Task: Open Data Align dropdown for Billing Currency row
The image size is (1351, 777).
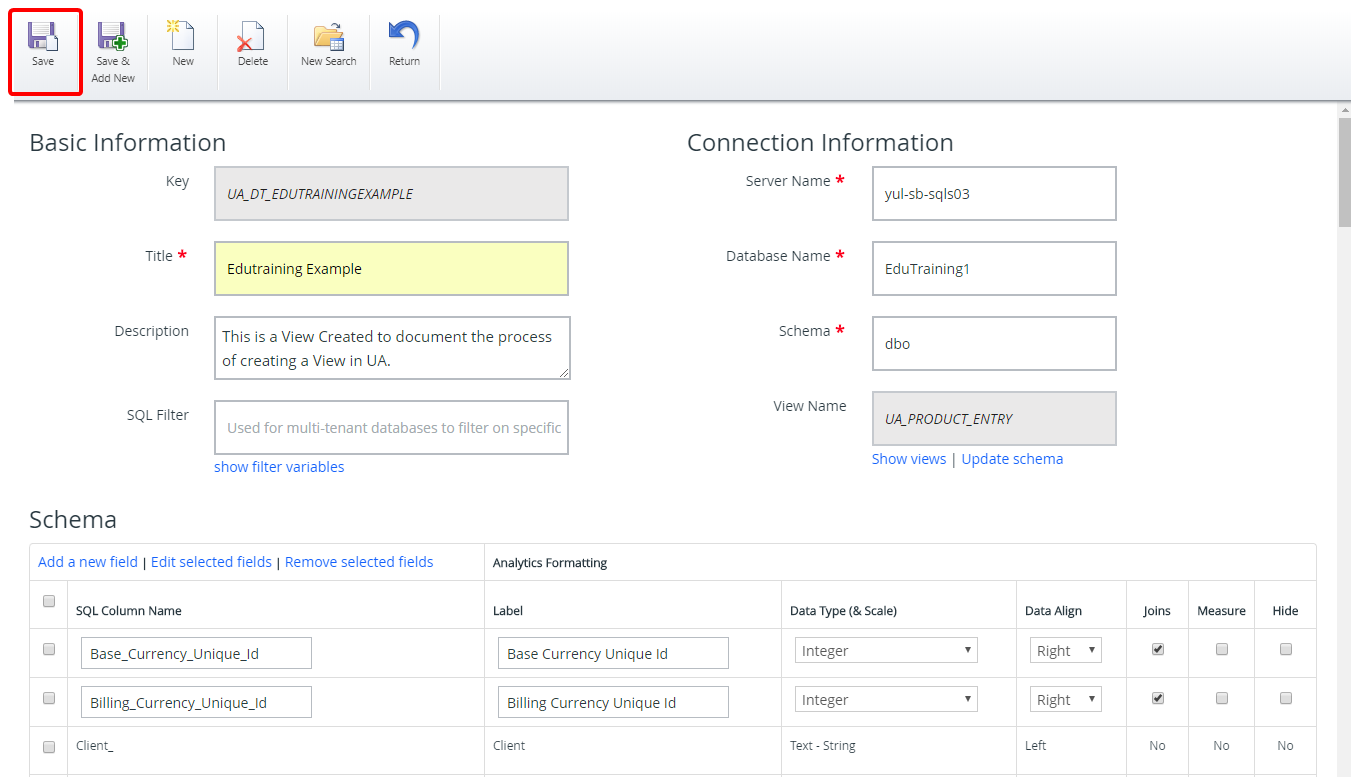Action: (1066, 700)
